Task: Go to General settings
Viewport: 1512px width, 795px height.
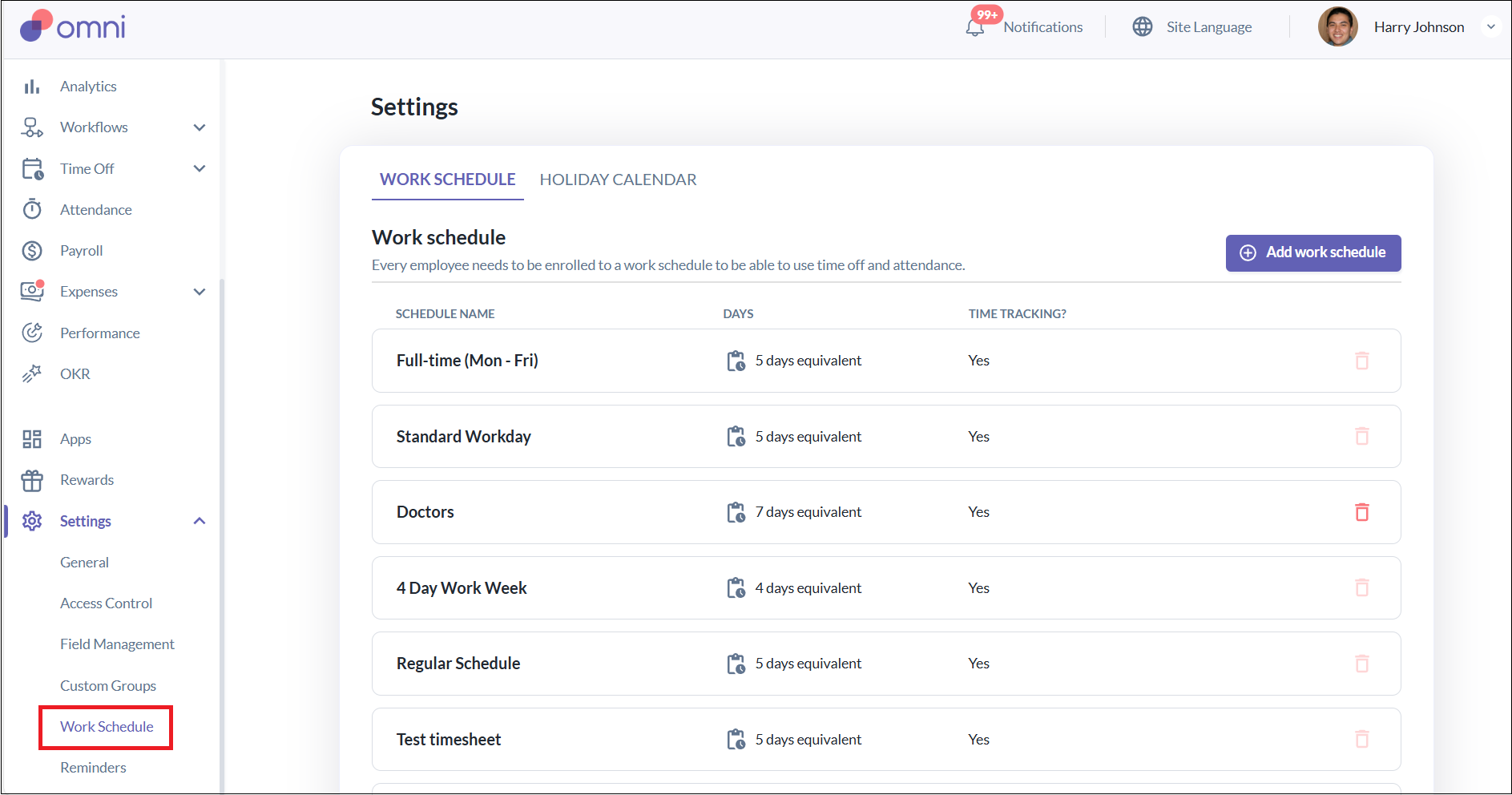Action: click(x=84, y=563)
